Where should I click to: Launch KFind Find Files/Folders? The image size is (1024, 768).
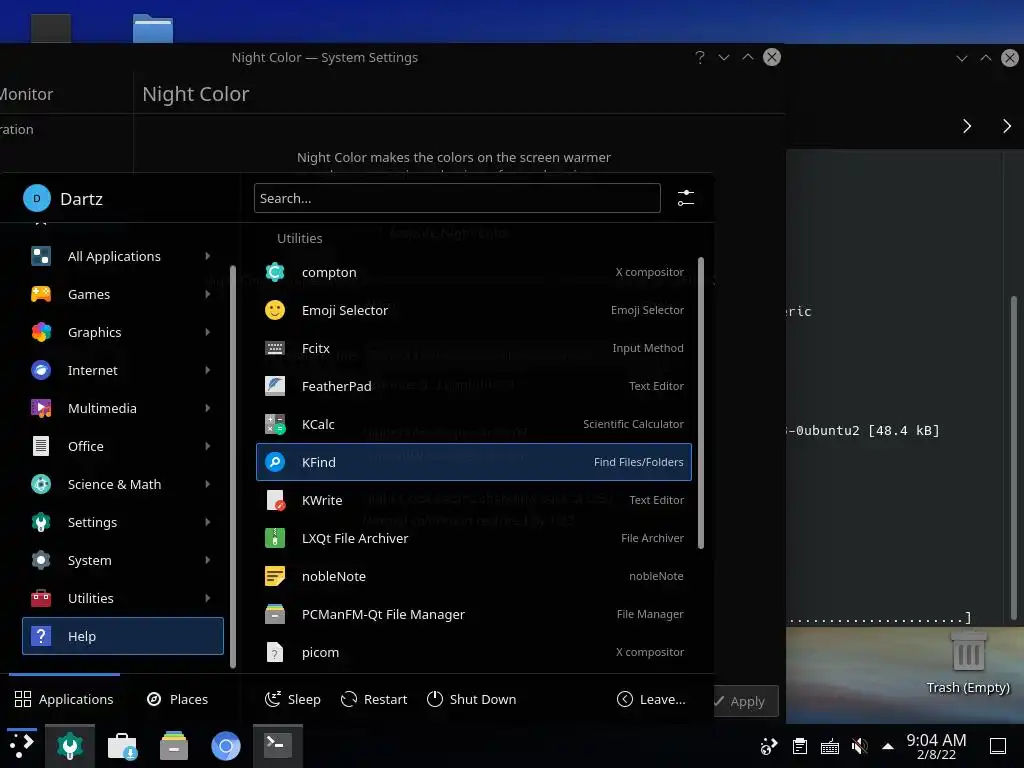click(x=473, y=462)
